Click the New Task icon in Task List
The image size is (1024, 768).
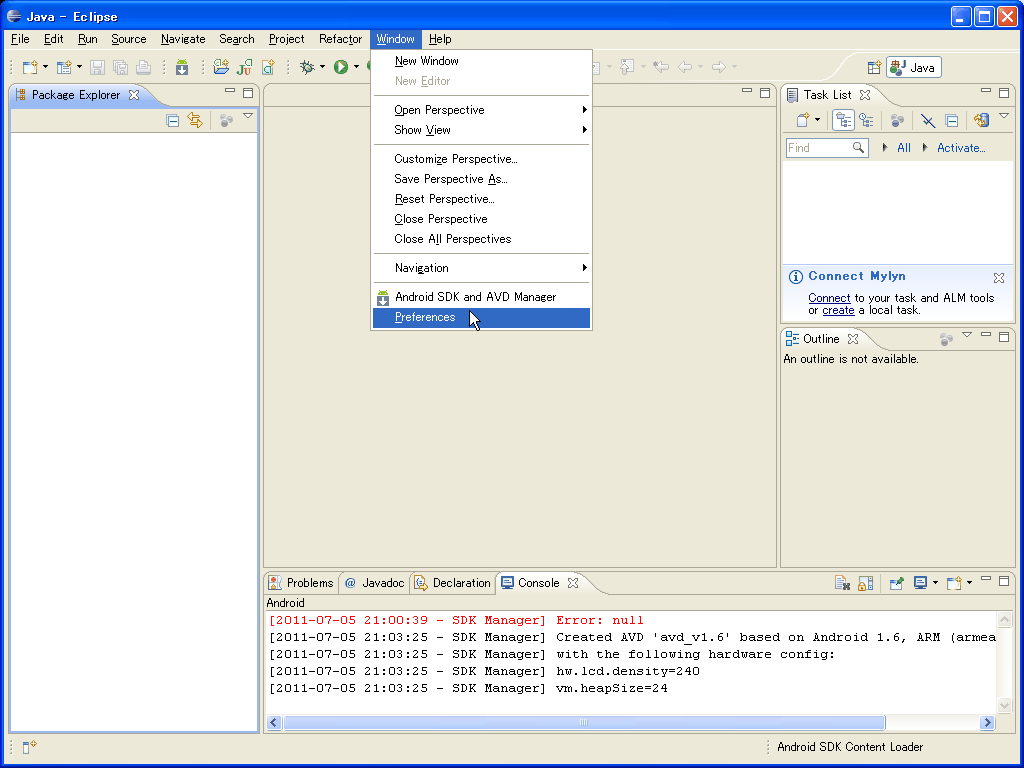(803, 120)
